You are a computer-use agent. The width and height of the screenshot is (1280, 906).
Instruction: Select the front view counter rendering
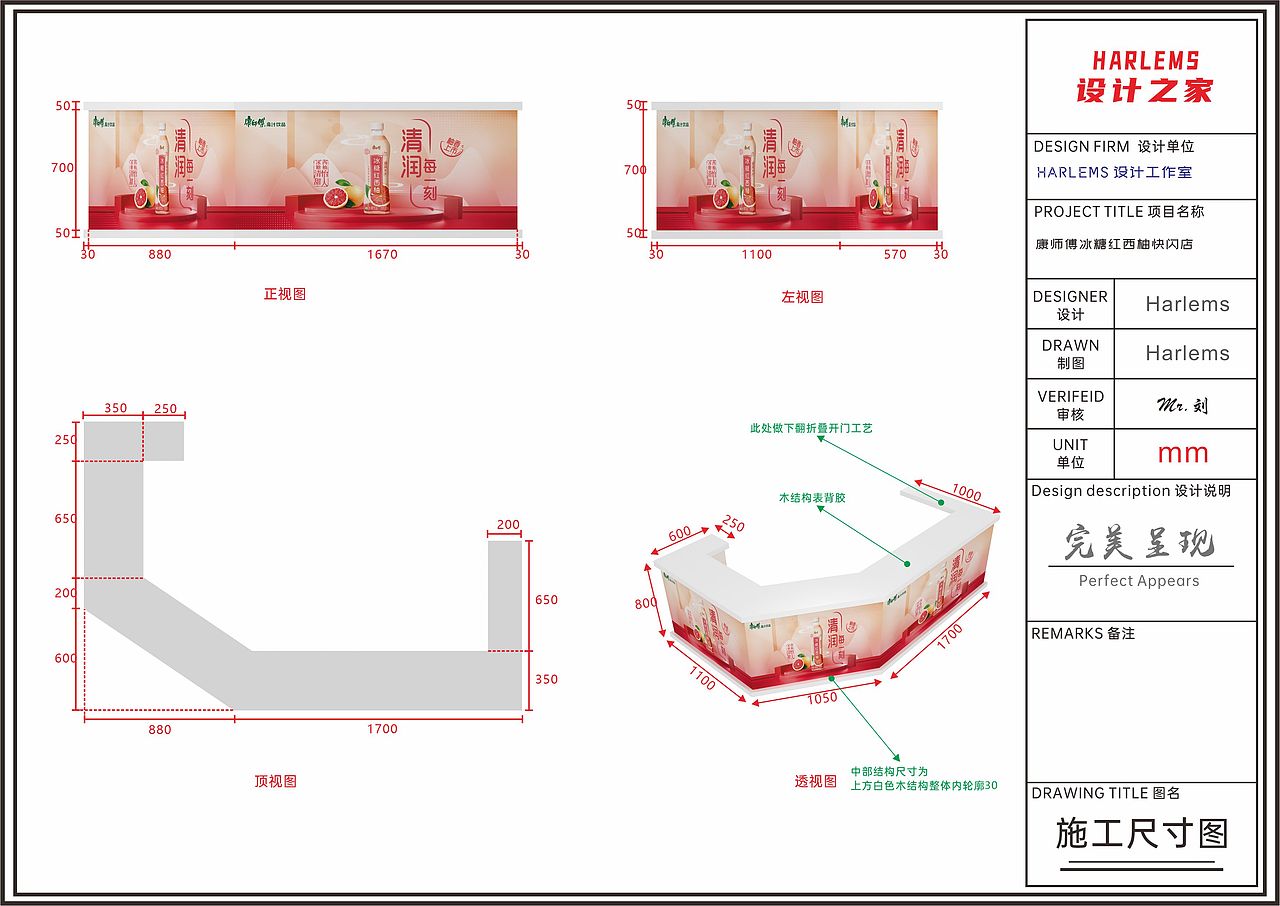(x=303, y=171)
